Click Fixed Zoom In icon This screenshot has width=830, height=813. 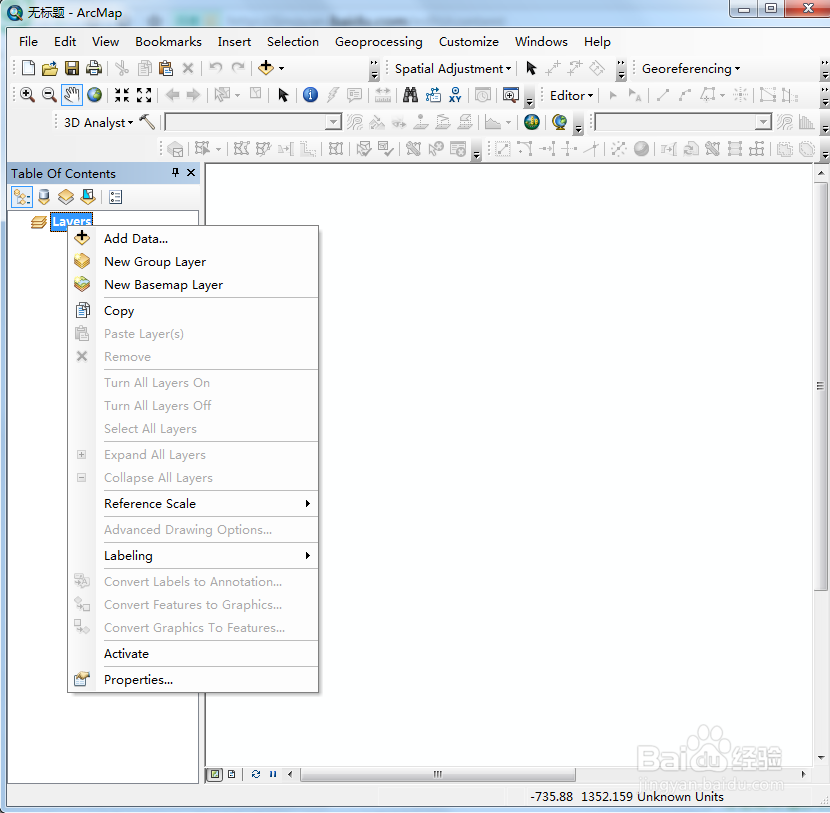[122, 95]
